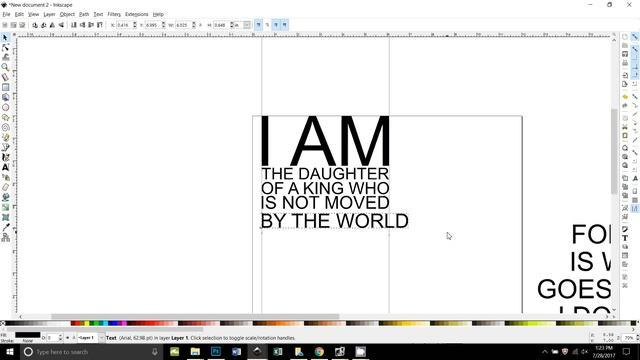This screenshot has width=640, height=360.
Task: Open Excel from the taskbar
Action: point(278,352)
